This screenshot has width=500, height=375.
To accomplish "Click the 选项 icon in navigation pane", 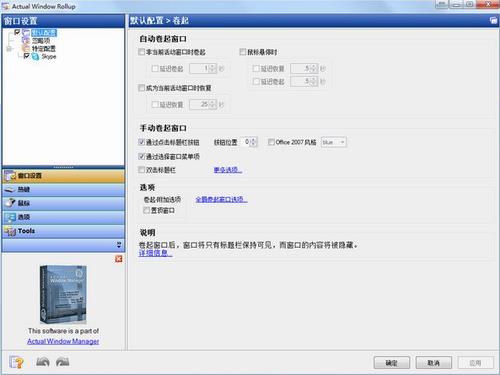I will coord(10,217).
